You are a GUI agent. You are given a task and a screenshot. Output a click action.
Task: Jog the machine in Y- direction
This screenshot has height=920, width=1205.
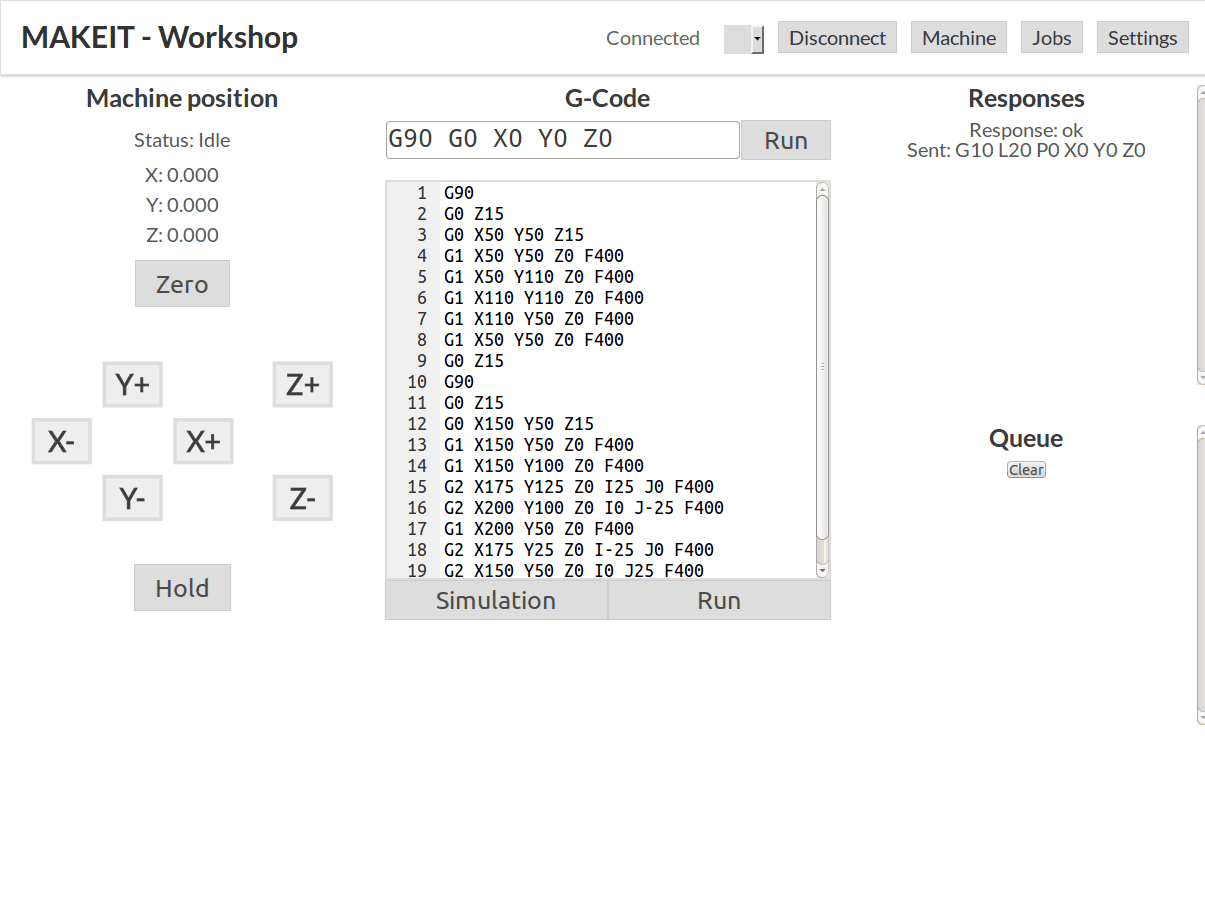click(132, 497)
